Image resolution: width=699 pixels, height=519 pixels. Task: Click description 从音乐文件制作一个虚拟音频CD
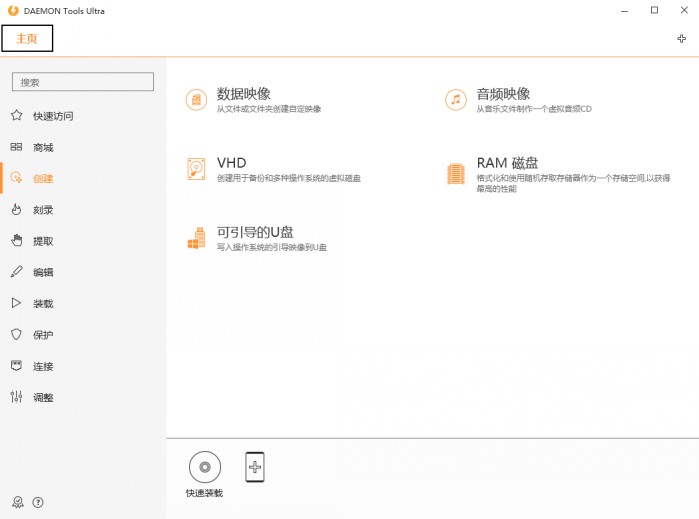point(534,109)
